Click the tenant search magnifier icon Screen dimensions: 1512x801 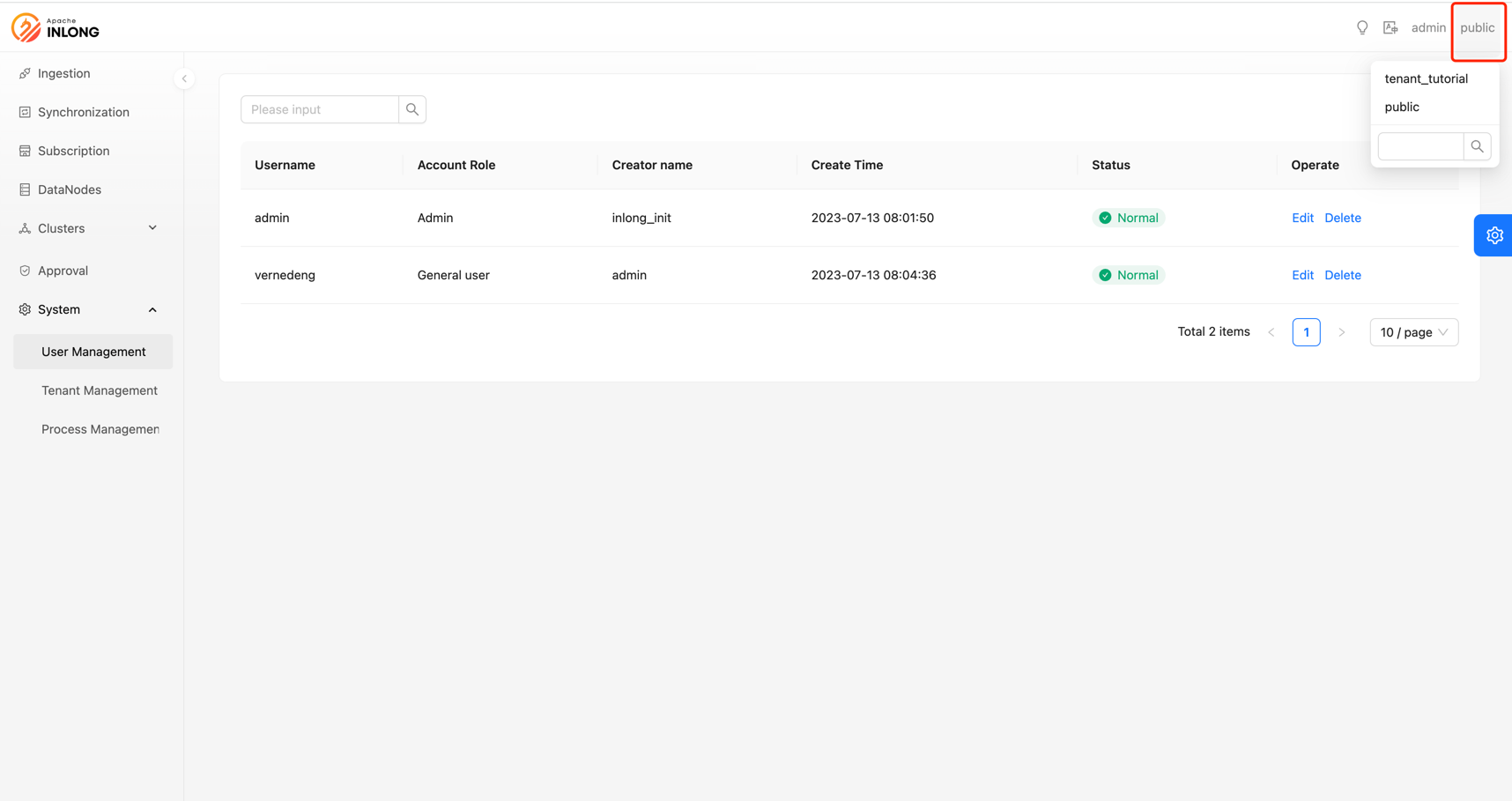1477,146
